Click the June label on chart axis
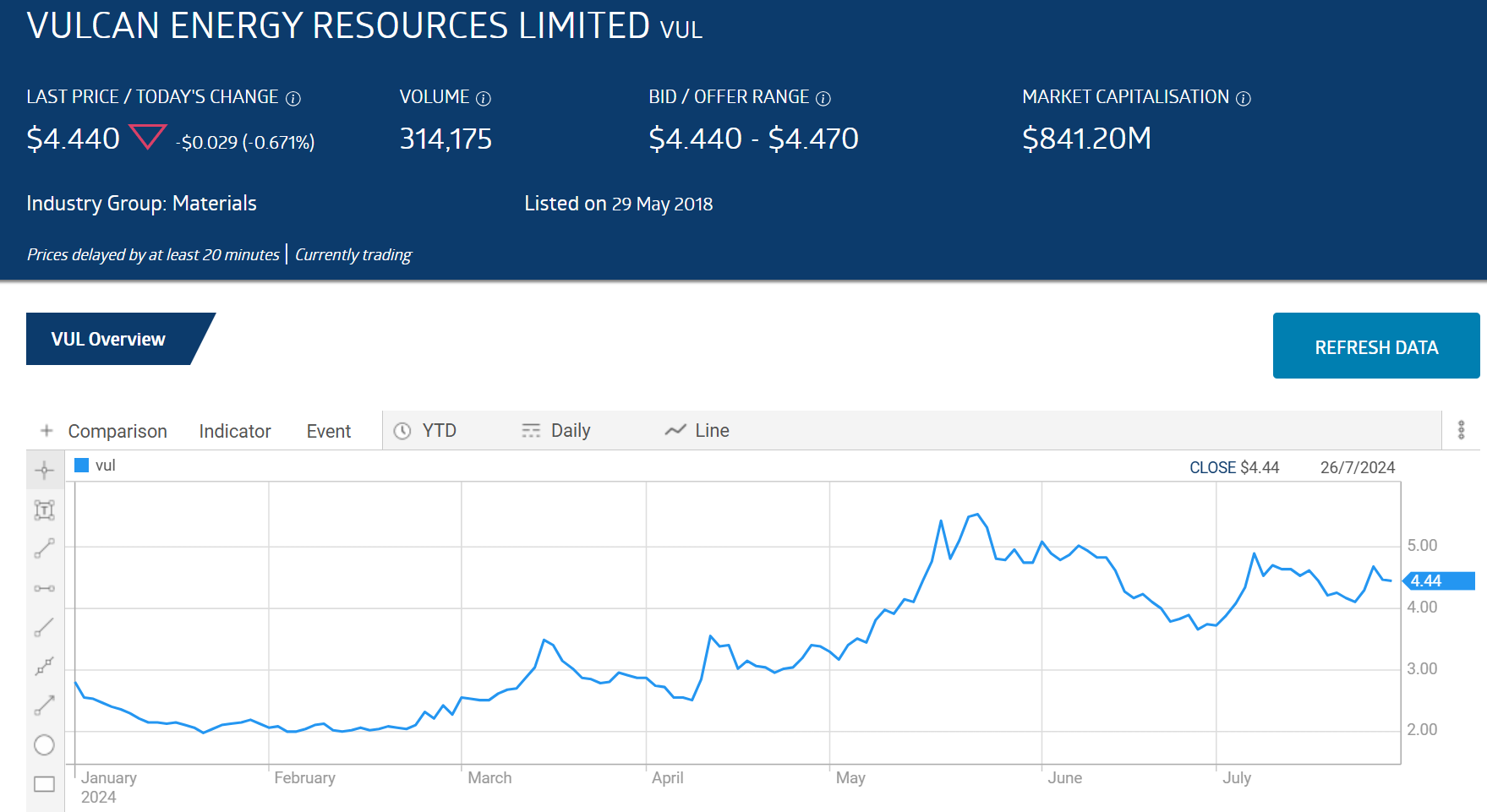The image size is (1487, 812). tap(1064, 777)
